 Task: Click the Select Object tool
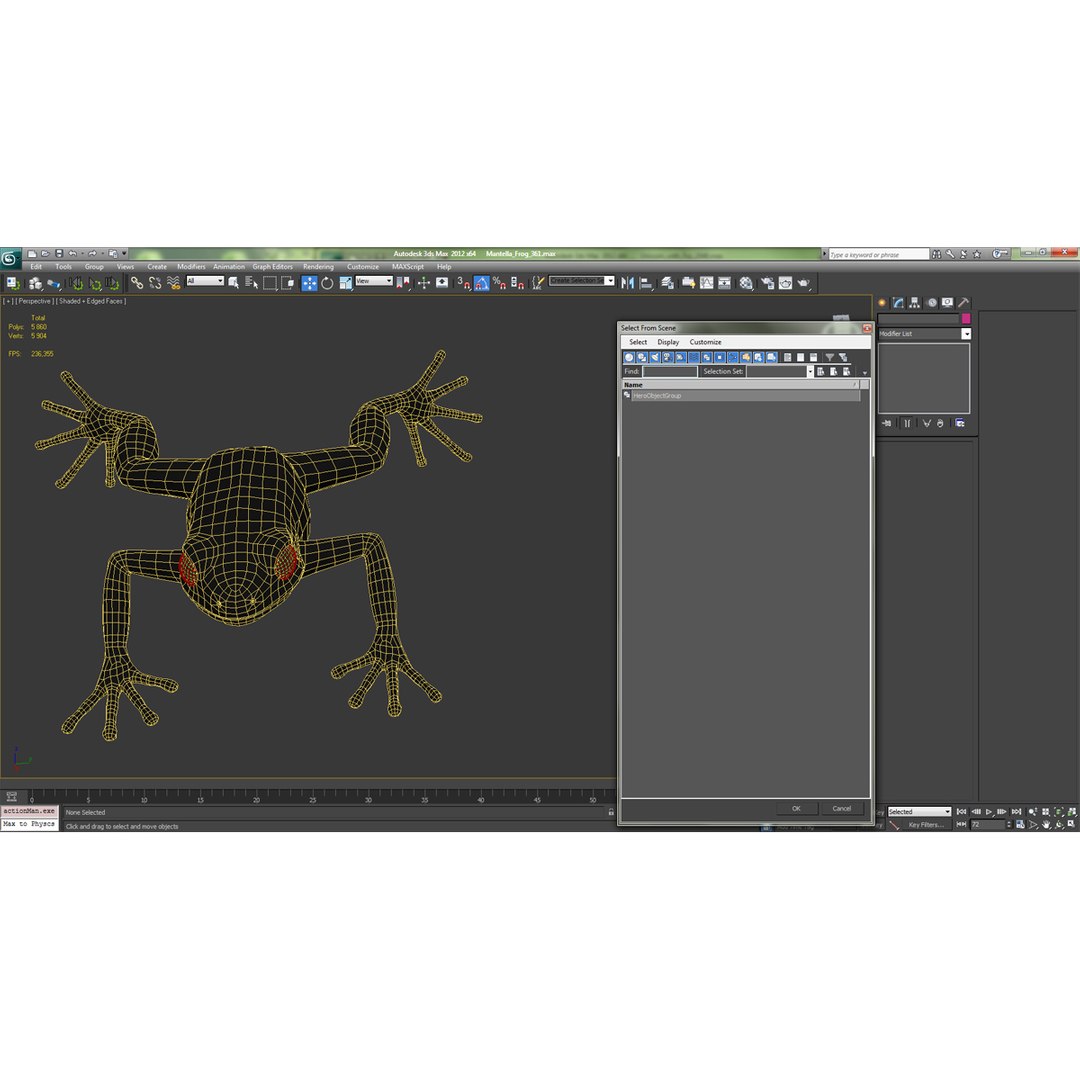tap(233, 282)
